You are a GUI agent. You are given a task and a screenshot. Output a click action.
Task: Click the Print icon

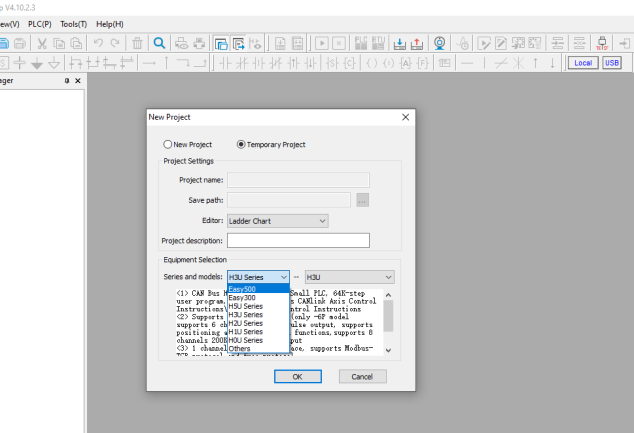(199, 43)
